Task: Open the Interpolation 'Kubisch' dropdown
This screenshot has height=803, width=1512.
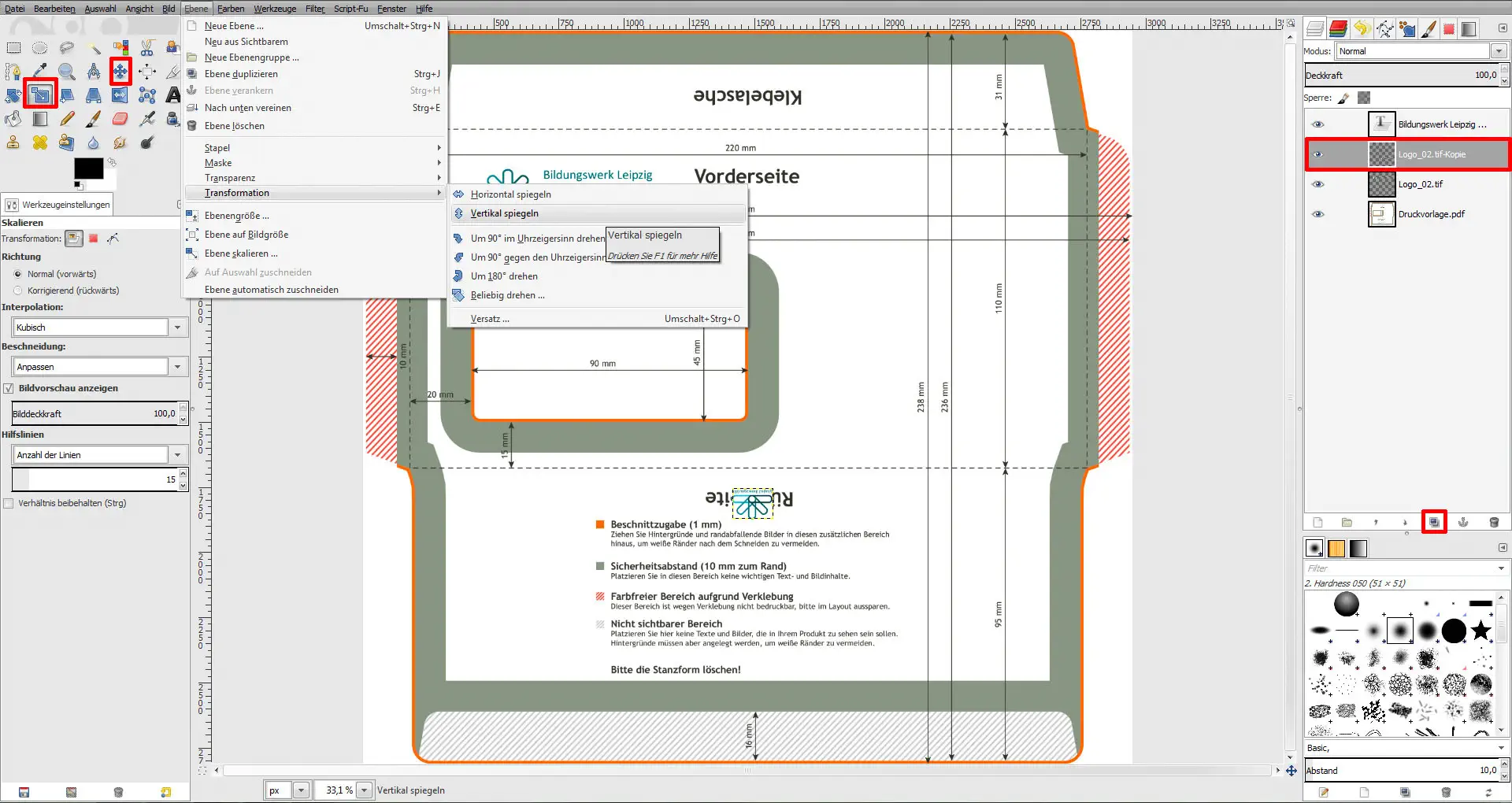Action: click(x=177, y=327)
